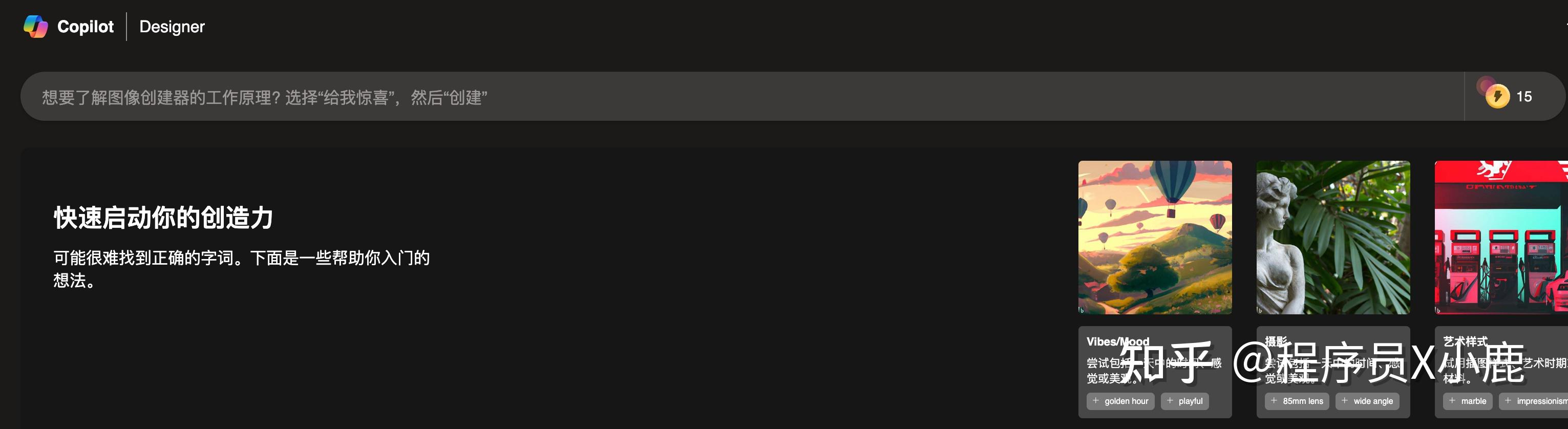This screenshot has width=1568, height=429.
Task: Open the 摄影 idea card heading
Action: pyautogui.click(x=1277, y=341)
